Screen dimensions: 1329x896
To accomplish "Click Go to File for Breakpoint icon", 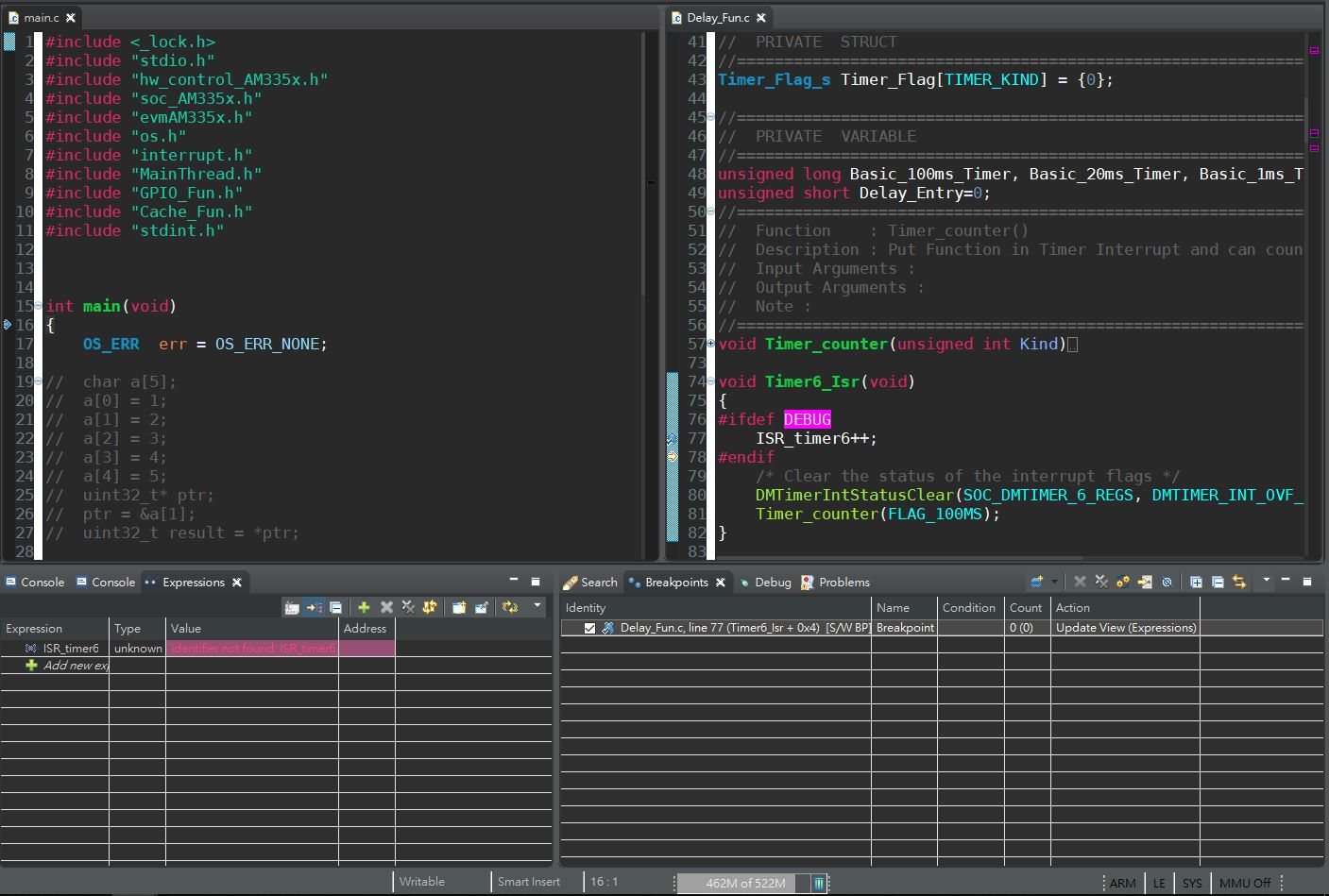I will click(1145, 582).
